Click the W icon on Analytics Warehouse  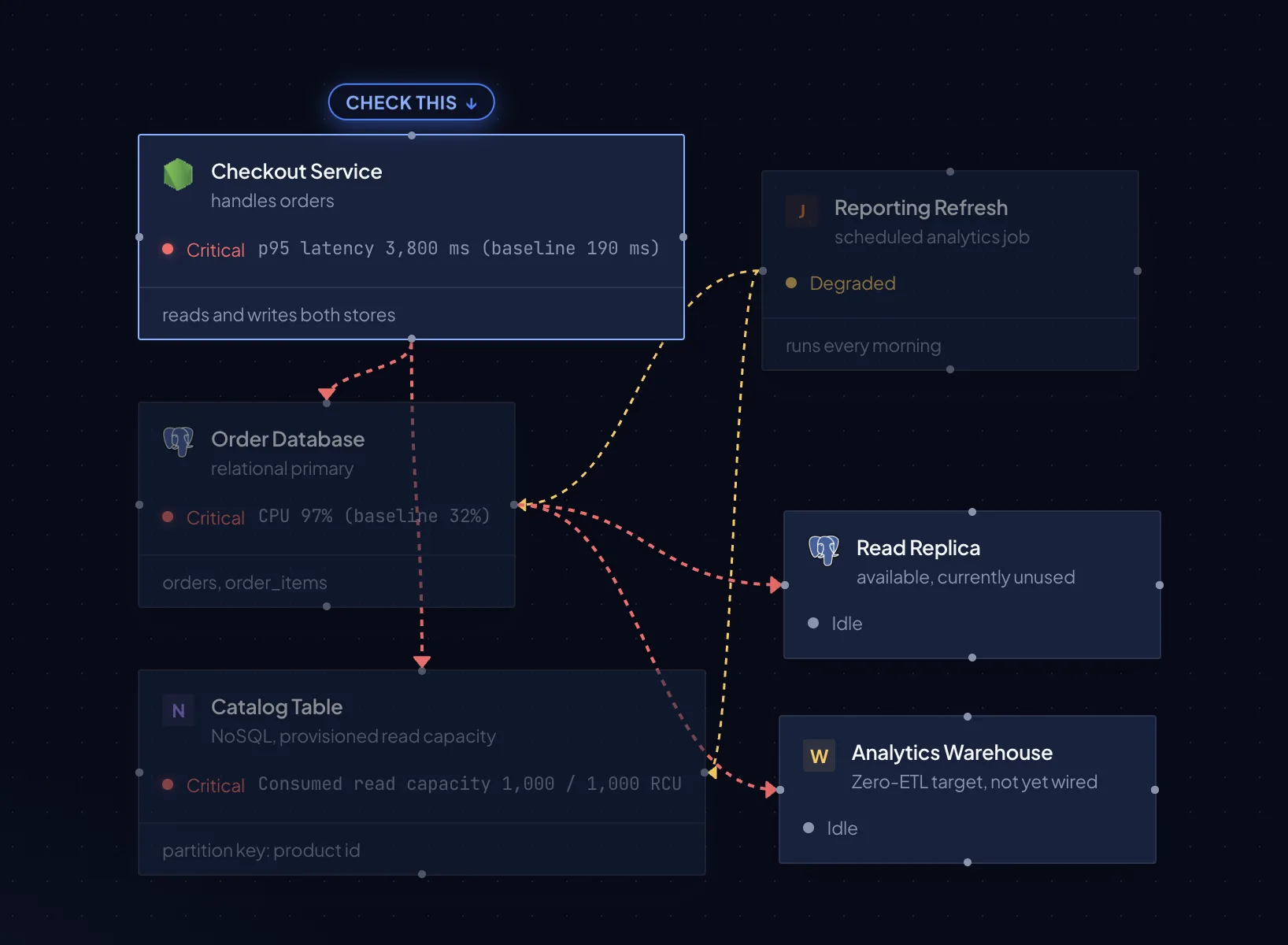point(819,756)
